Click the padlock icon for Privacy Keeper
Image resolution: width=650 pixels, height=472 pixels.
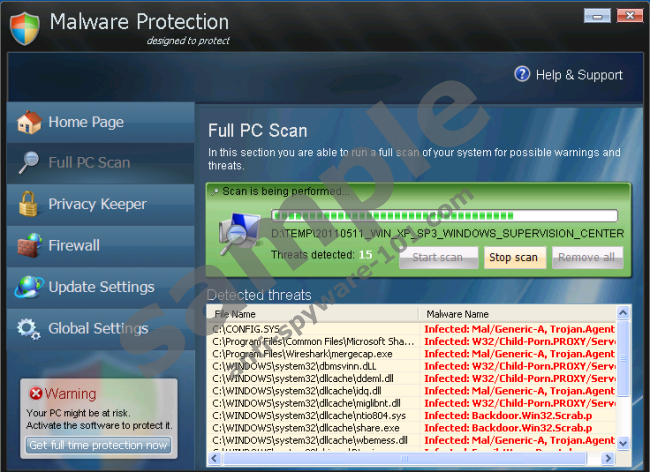coord(29,204)
